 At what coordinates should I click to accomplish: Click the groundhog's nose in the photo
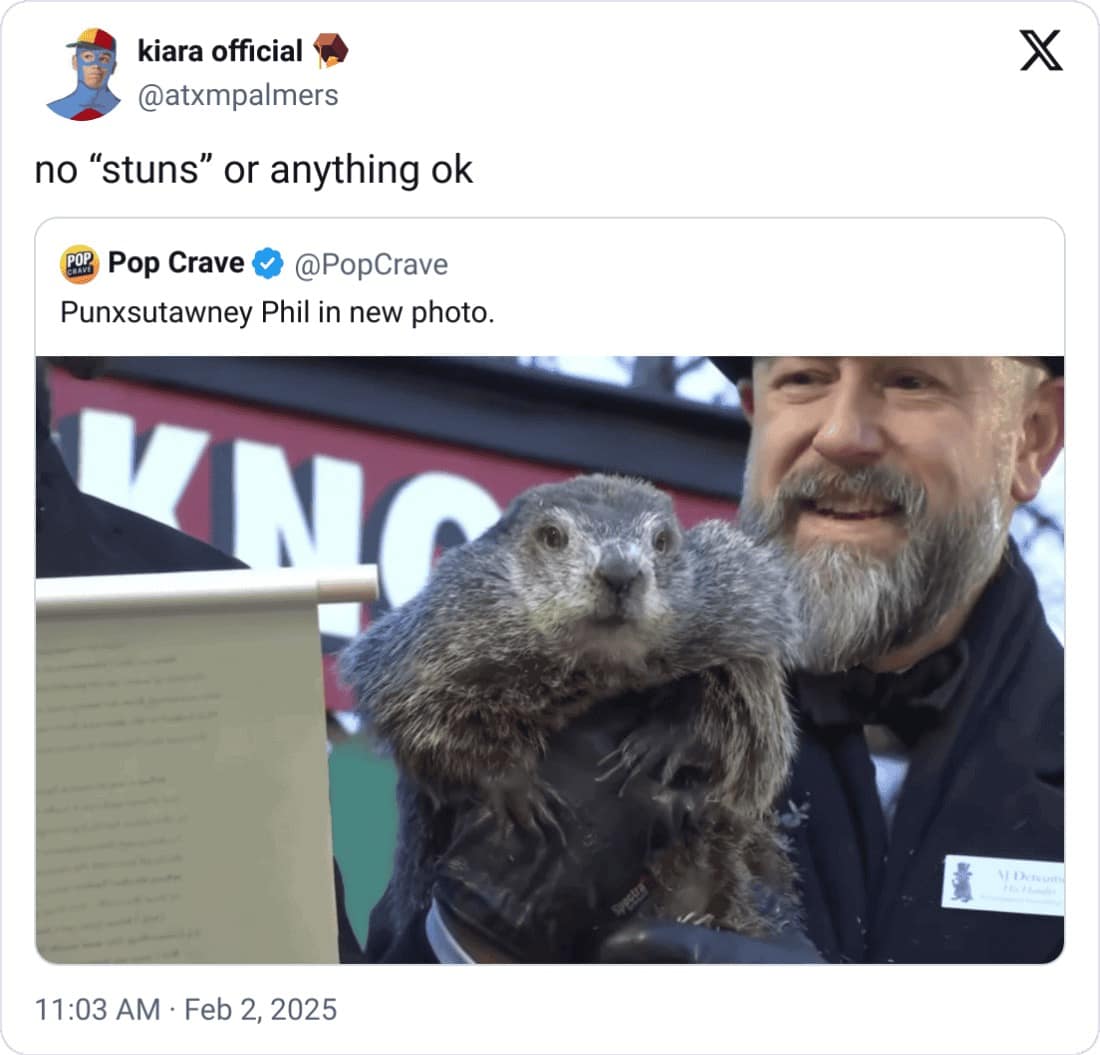618,572
